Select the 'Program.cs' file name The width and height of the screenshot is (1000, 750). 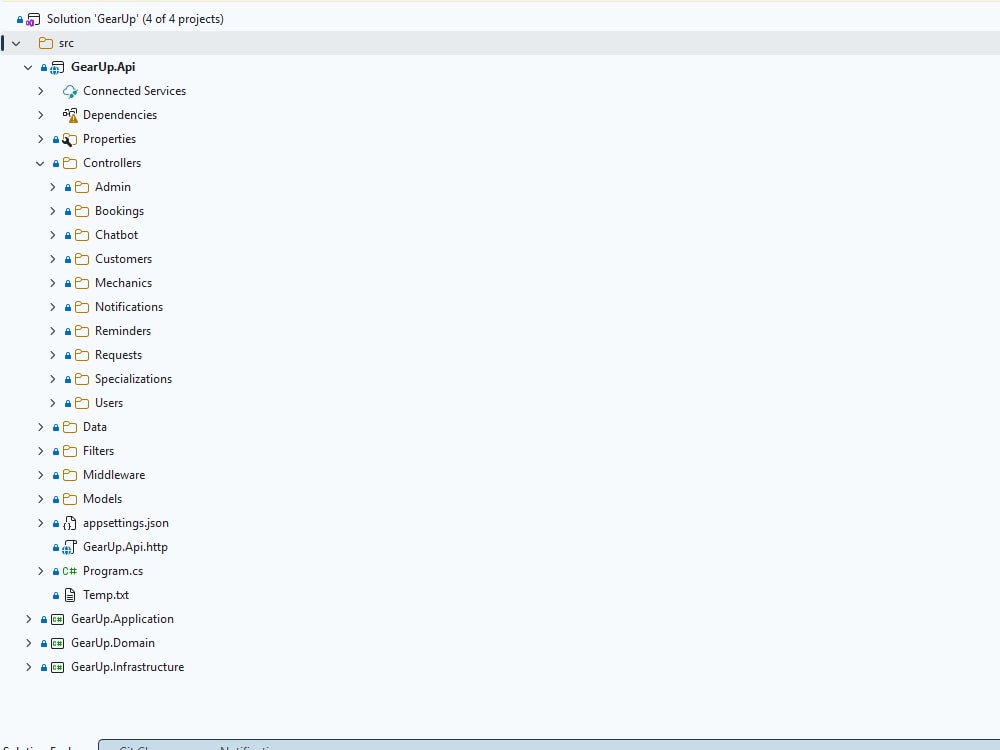[x=113, y=571]
